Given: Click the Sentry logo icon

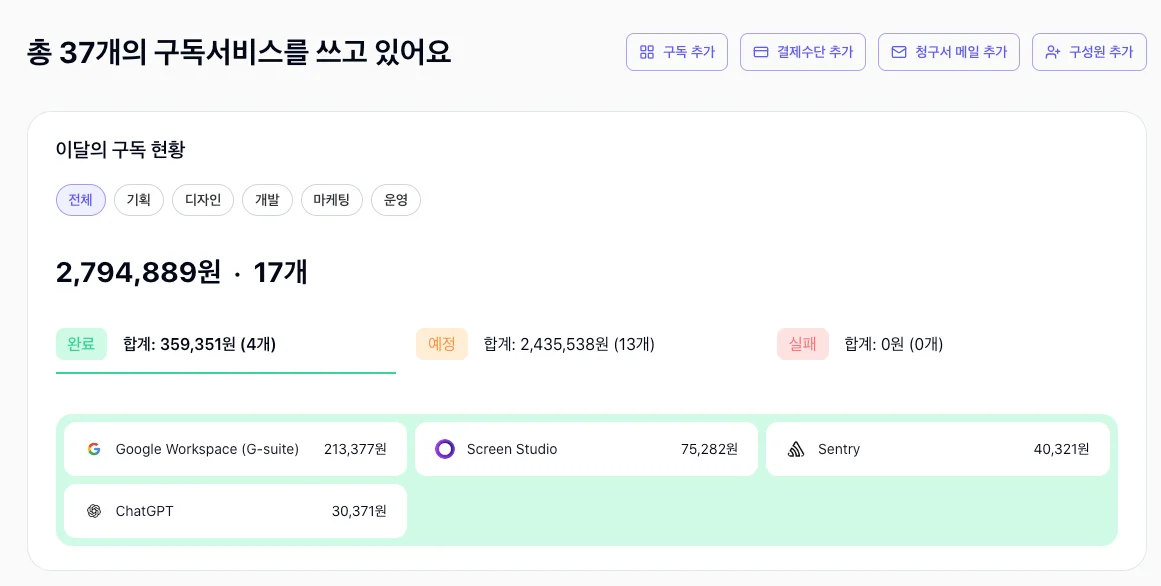Looking at the screenshot, I should (798, 449).
